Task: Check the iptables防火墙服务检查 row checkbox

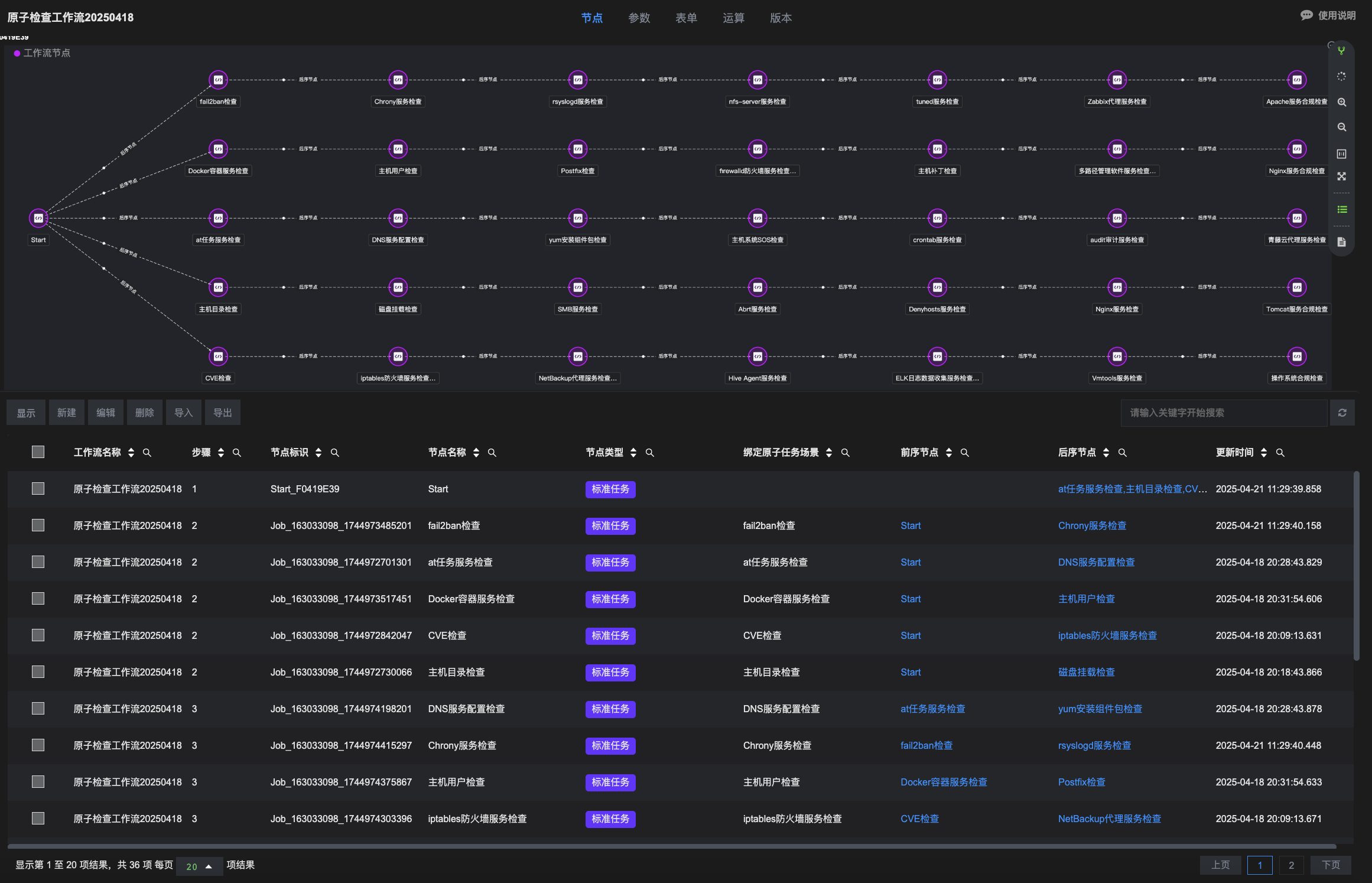Action: pyautogui.click(x=38, y=819)
